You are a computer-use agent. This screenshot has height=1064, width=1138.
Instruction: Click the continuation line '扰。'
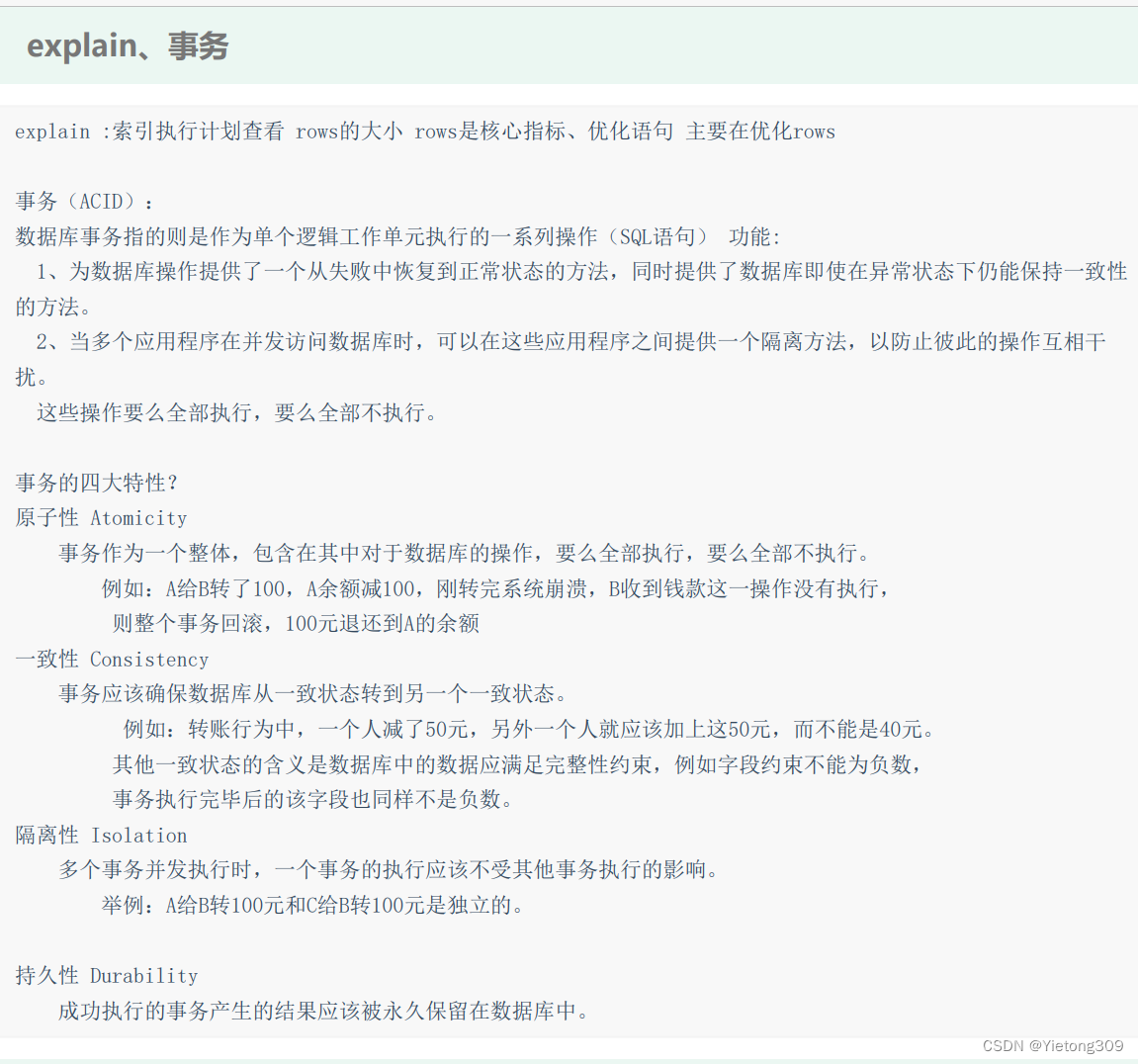pos(32,378)
